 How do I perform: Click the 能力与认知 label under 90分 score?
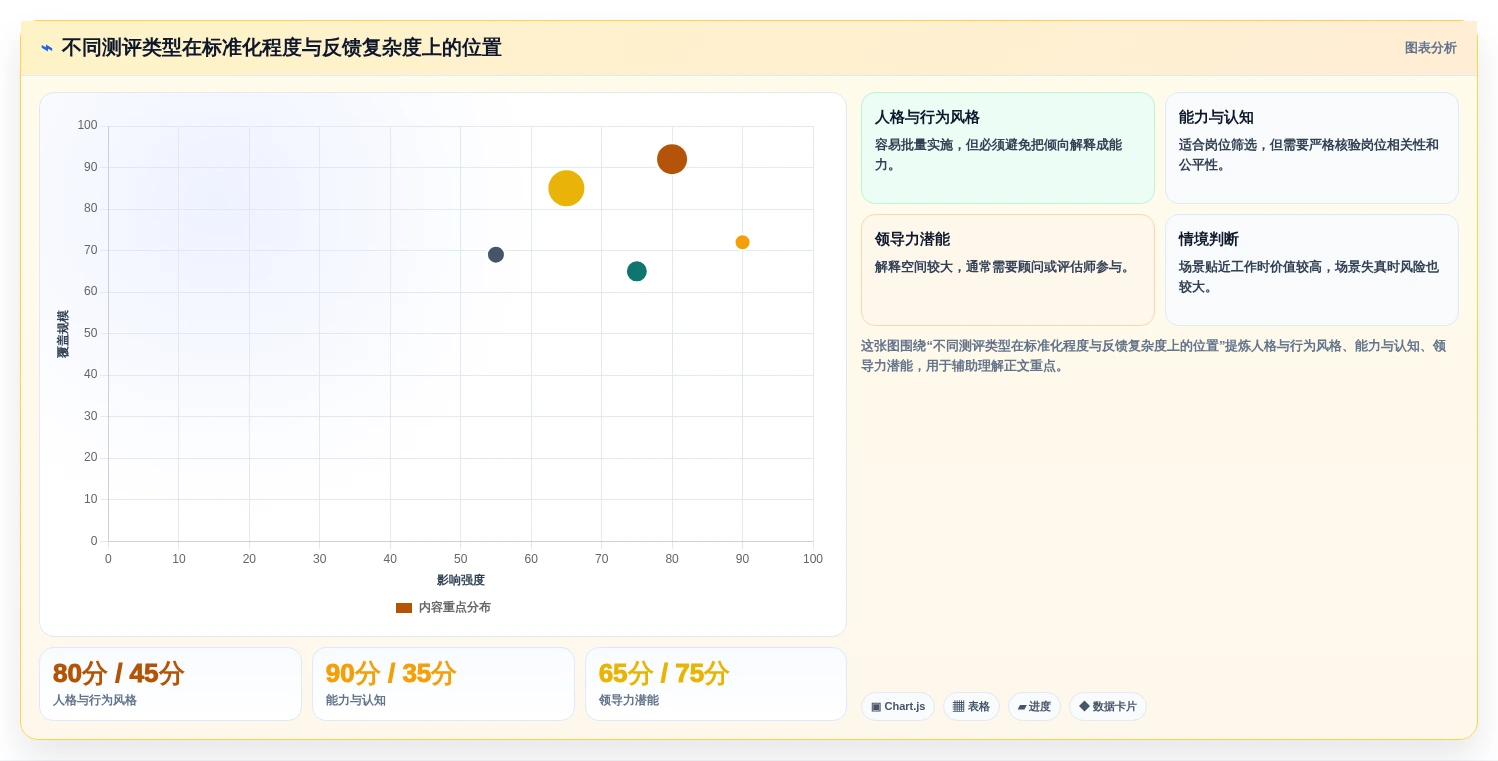click(356, 701)
